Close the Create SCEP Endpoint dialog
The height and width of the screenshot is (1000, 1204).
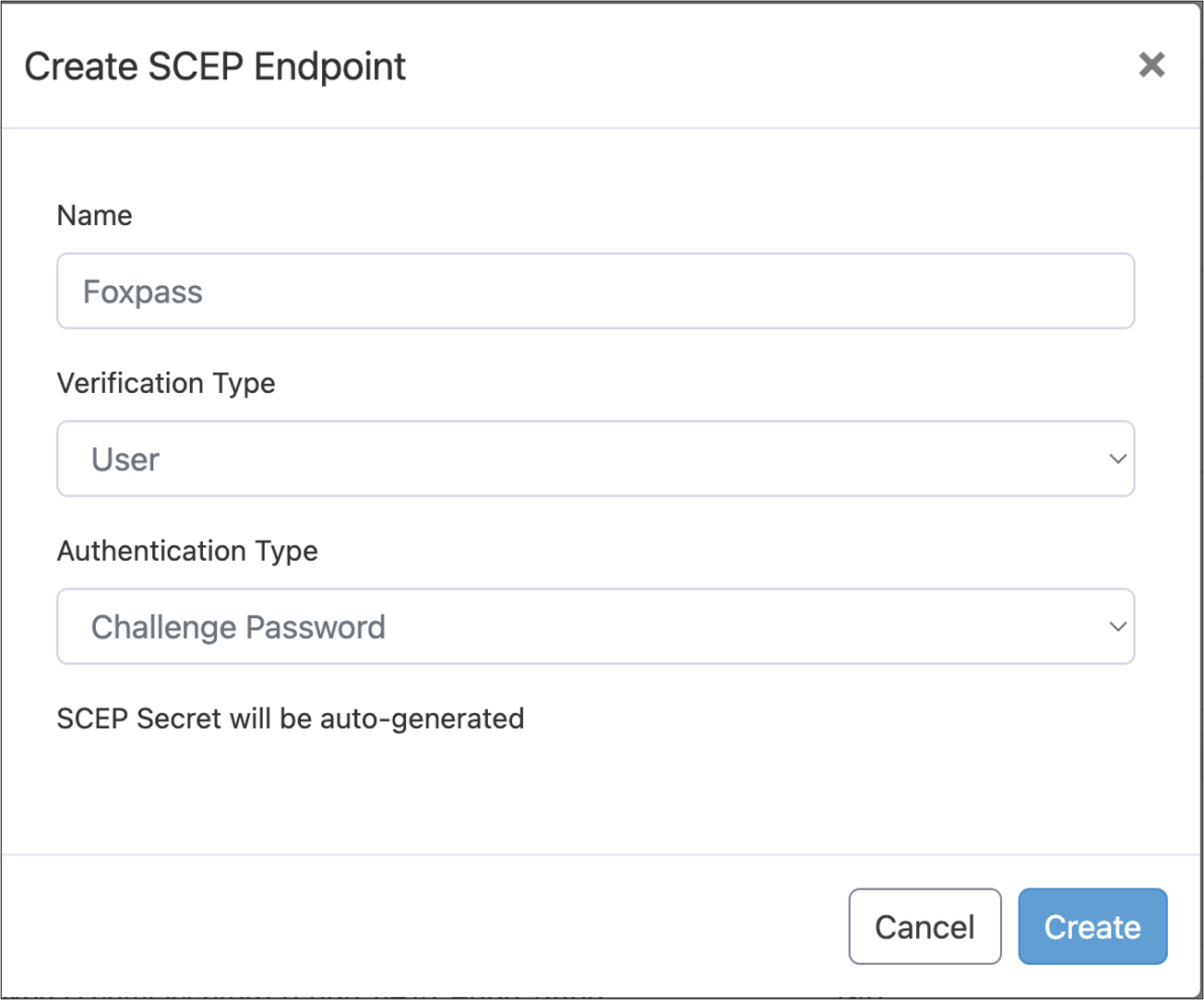(1151, 65)
